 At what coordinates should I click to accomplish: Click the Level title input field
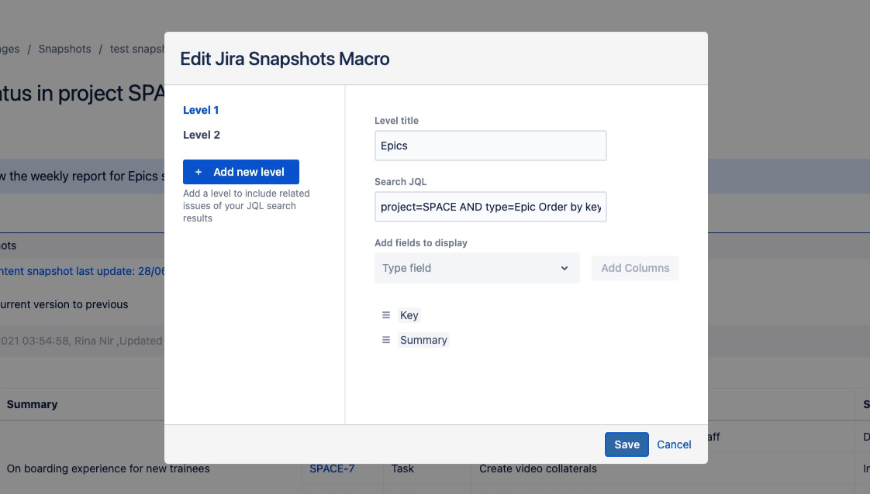click(490, 146)
